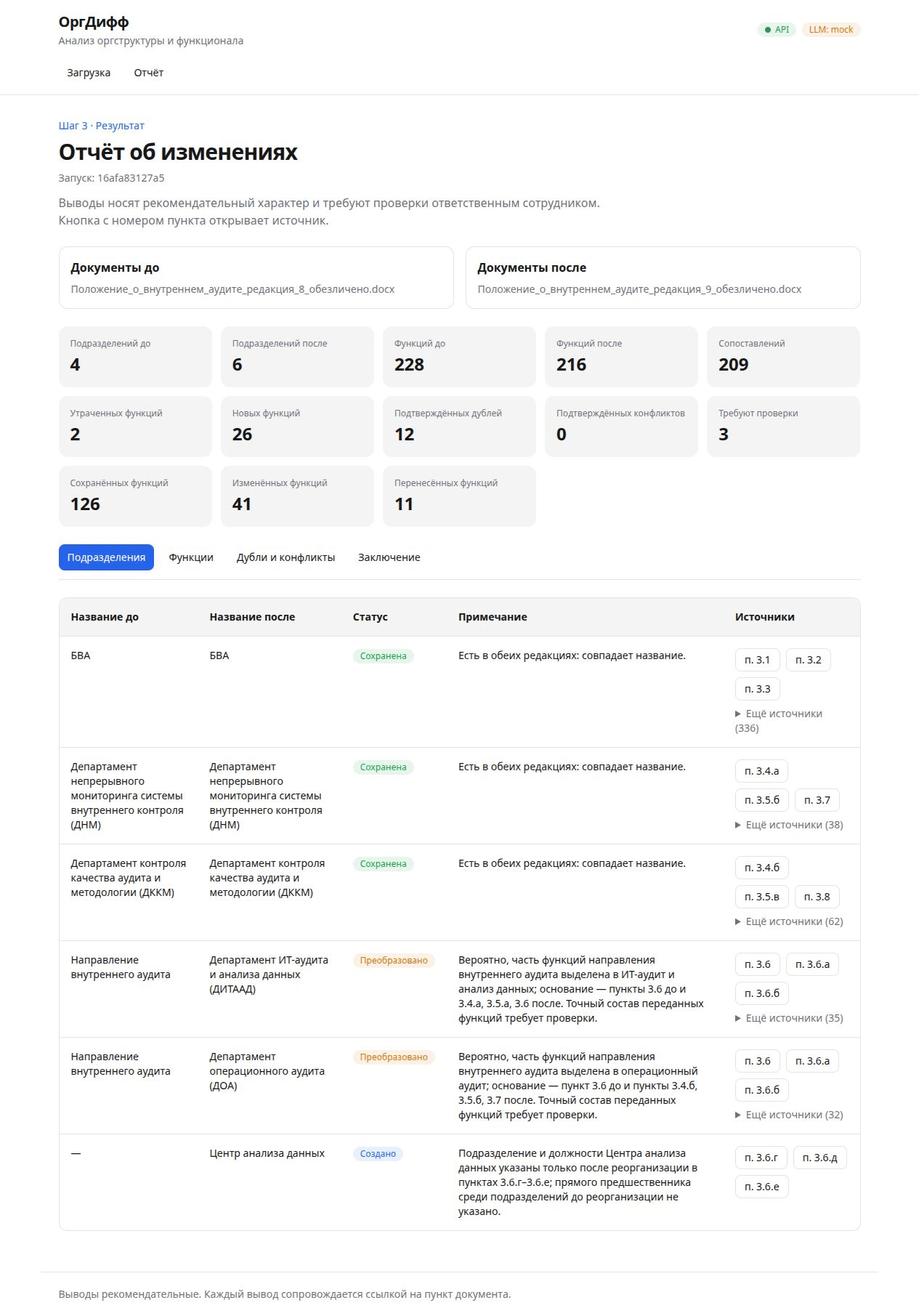This screenshot has height=1316, width=919.
Task: Click the Сохранённых функций 126 card
Action: 135,496
